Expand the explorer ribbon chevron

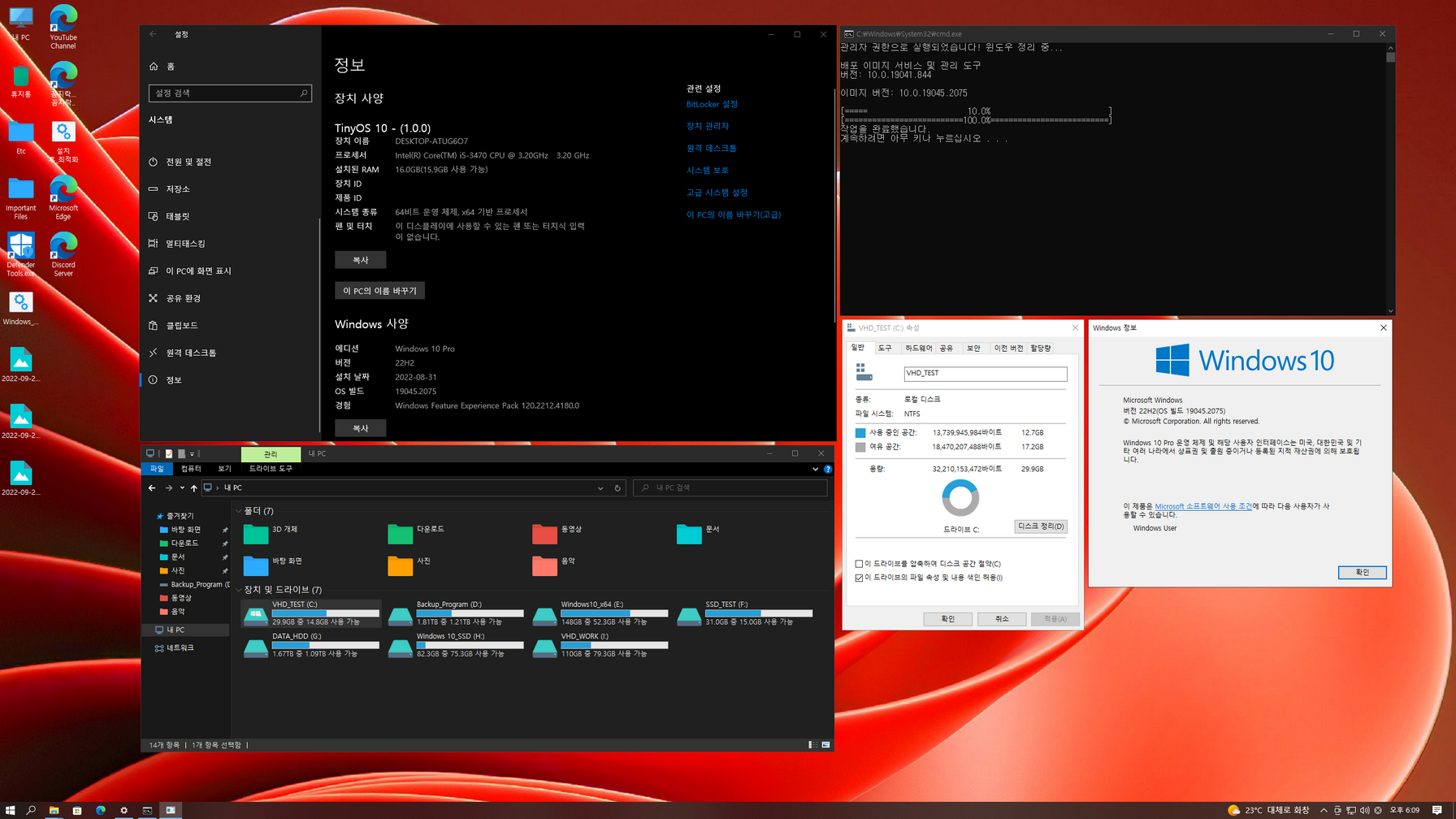[x=815, y=469]
